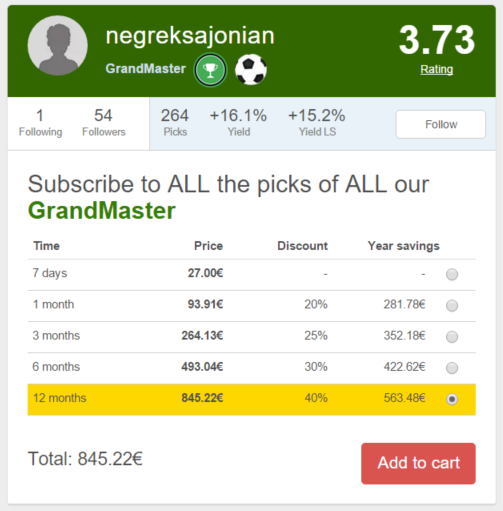Viewport: 503px width, 511px height.
Task: Open the 264 Picks stat
Action: coord(175,123)
